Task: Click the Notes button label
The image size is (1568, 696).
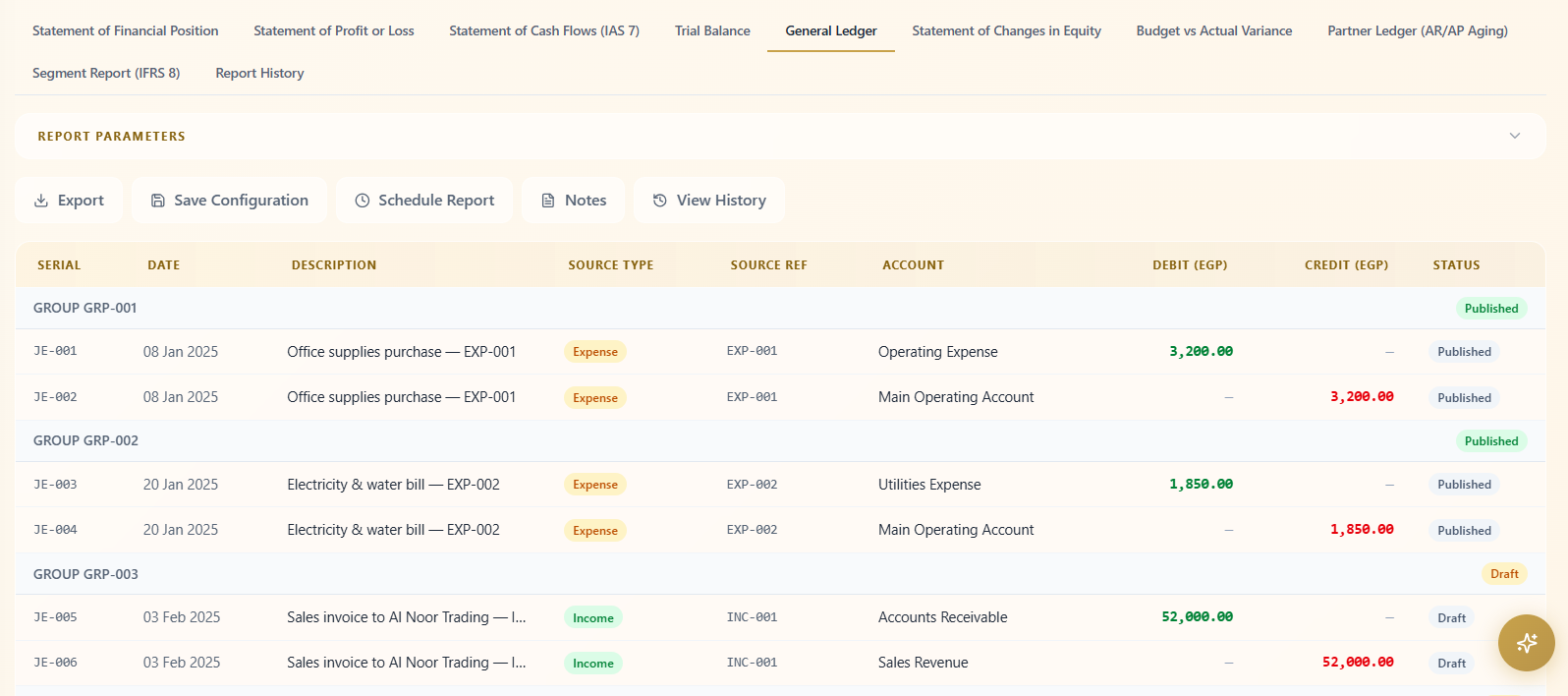Action: (586, 201)
